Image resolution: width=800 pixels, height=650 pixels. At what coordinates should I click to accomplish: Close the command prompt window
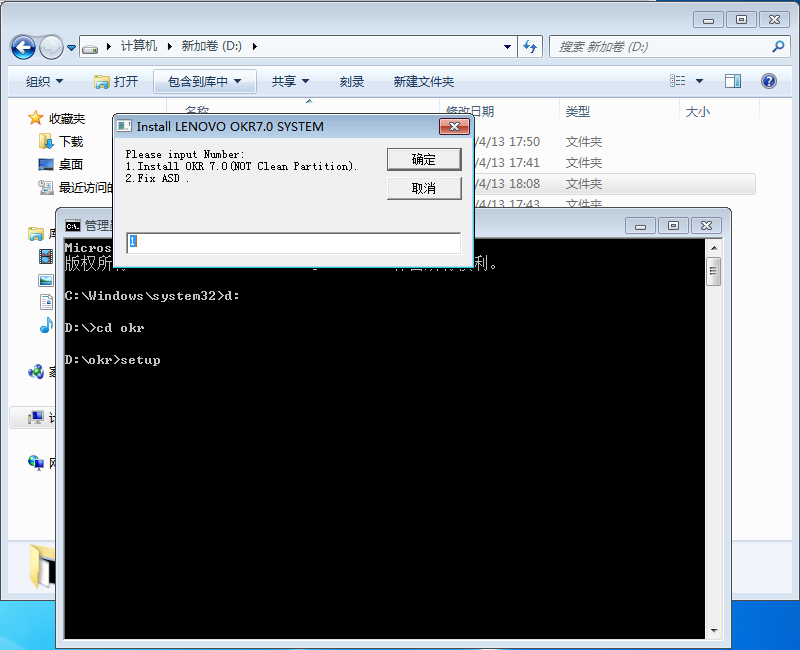(706, 226)
